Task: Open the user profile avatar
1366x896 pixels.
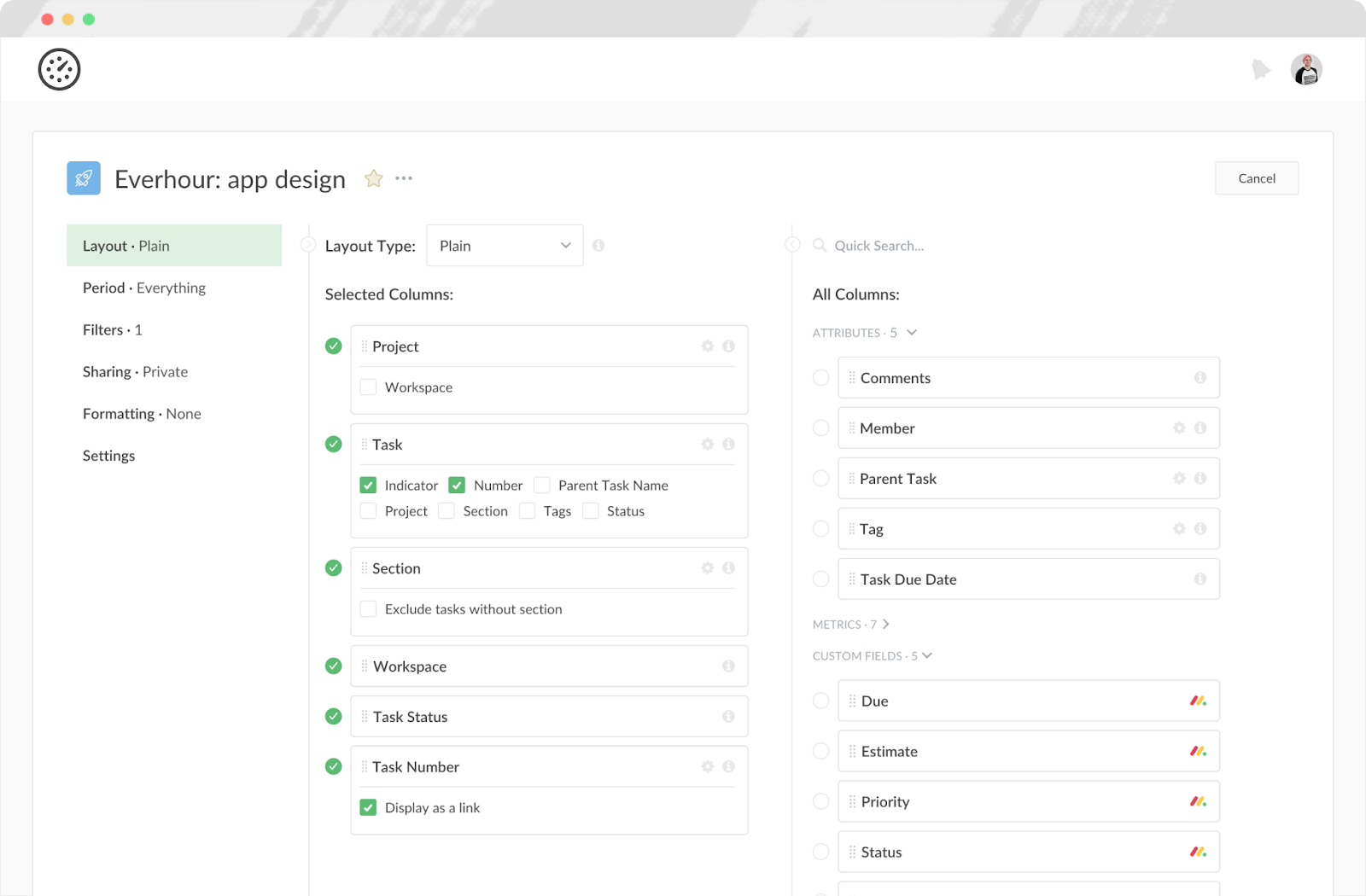Action: (x=1306, y=69)
